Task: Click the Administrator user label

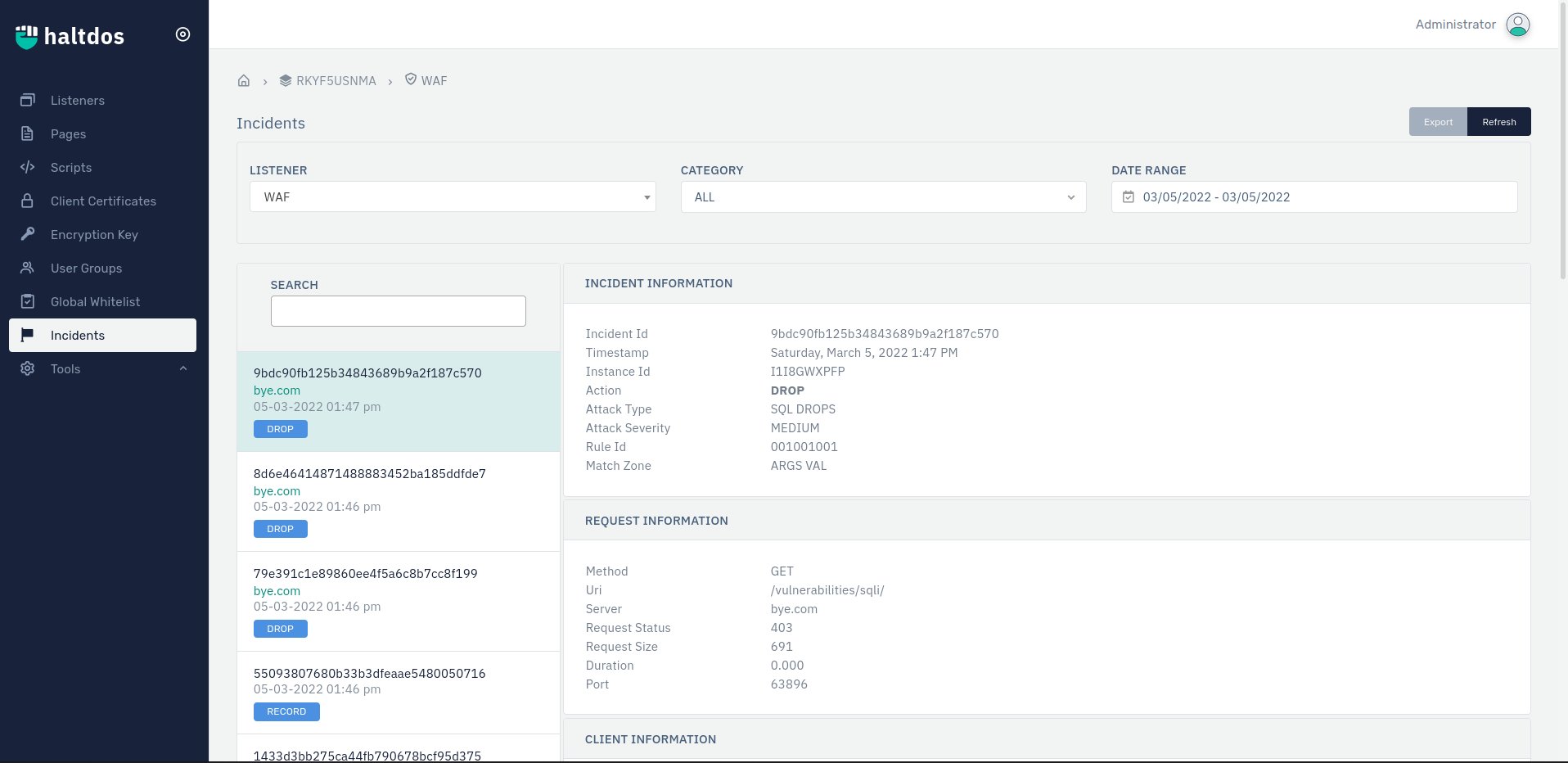Action: [x=1456, y=25]
